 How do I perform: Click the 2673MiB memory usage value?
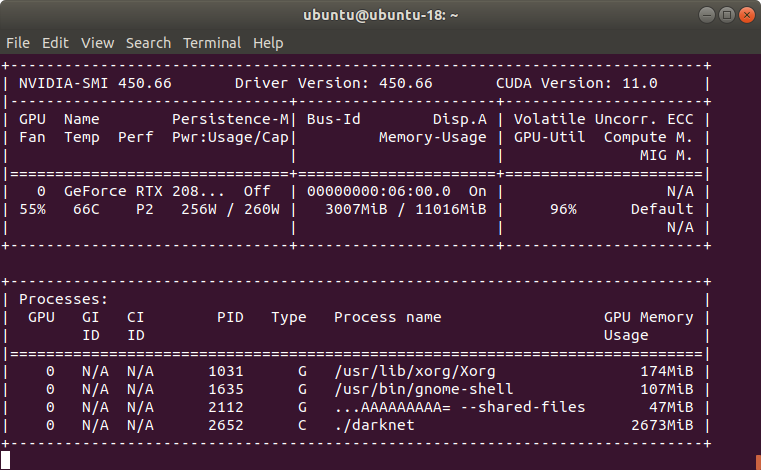(x=662, y=425)
